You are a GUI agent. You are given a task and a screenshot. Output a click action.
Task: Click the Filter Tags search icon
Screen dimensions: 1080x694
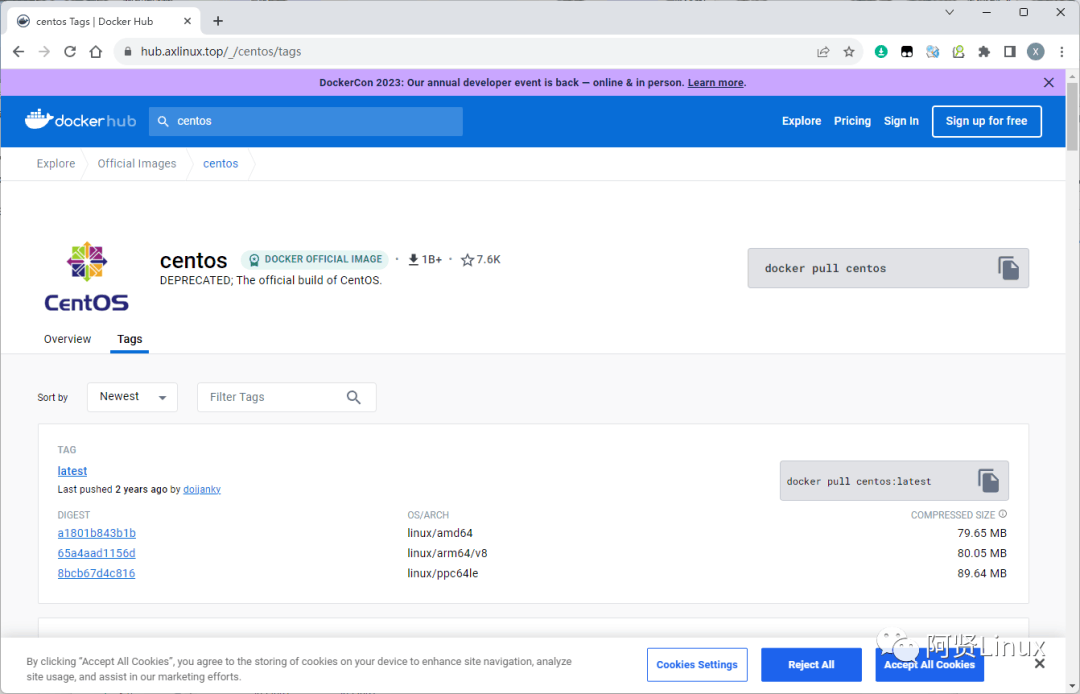point(353,397)
